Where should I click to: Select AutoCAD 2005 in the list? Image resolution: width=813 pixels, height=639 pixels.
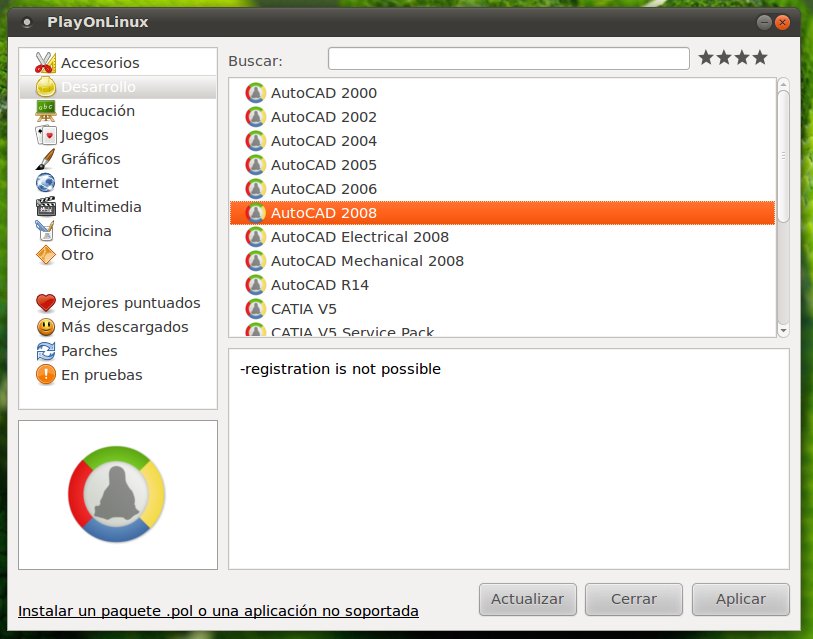(502, 165)
